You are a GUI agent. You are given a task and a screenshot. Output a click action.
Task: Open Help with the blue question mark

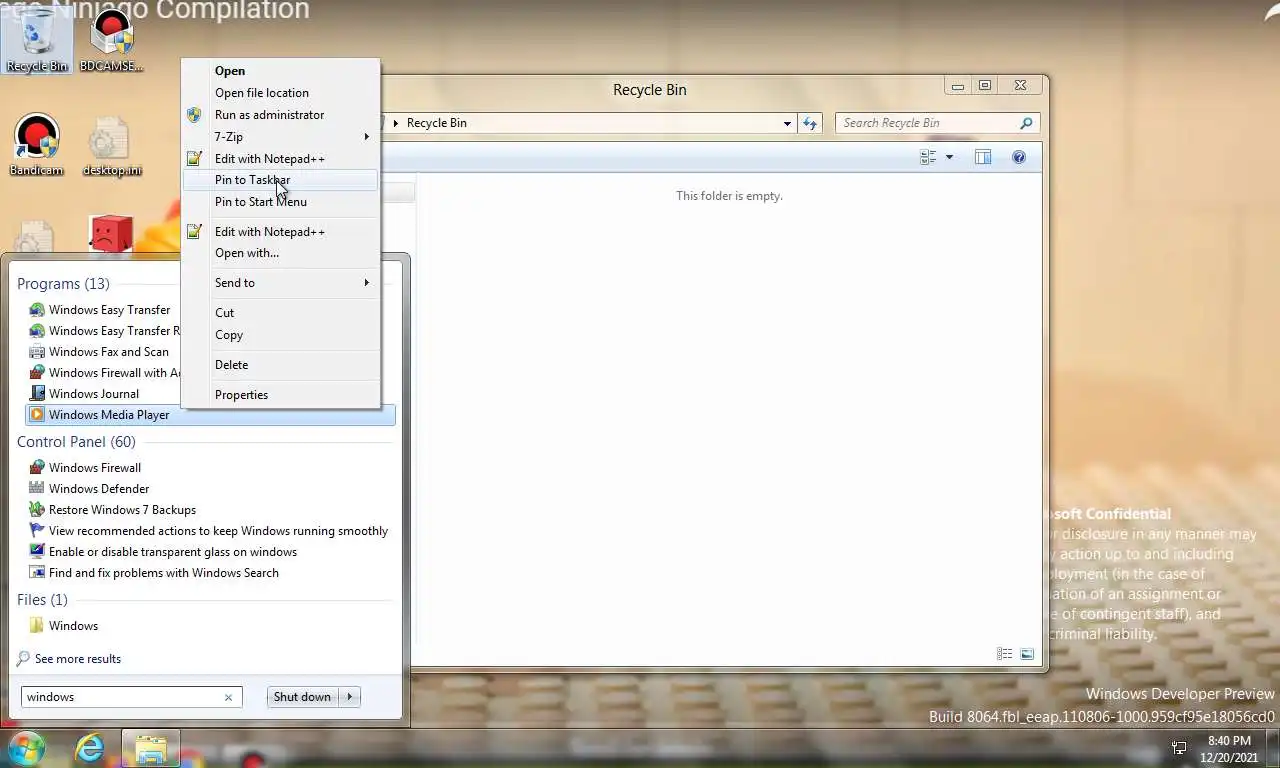coord(1019,157)
